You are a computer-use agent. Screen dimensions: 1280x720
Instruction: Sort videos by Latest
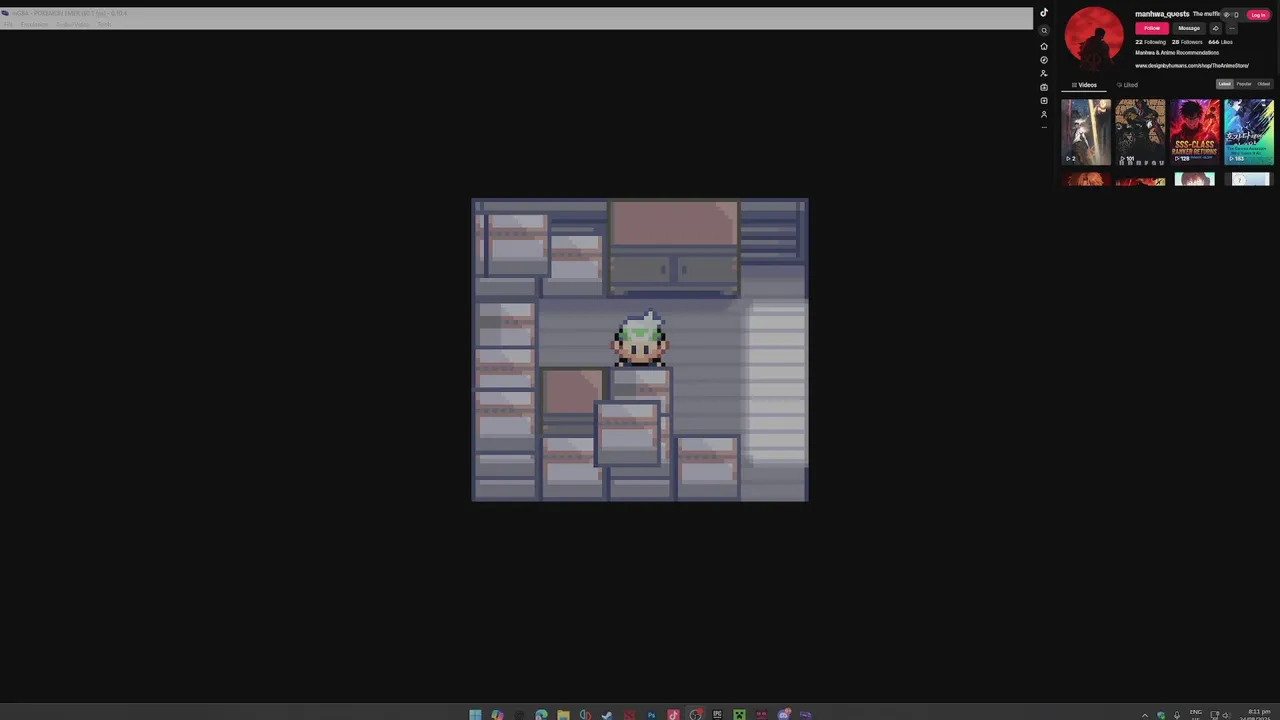(x=1224, y=84)
